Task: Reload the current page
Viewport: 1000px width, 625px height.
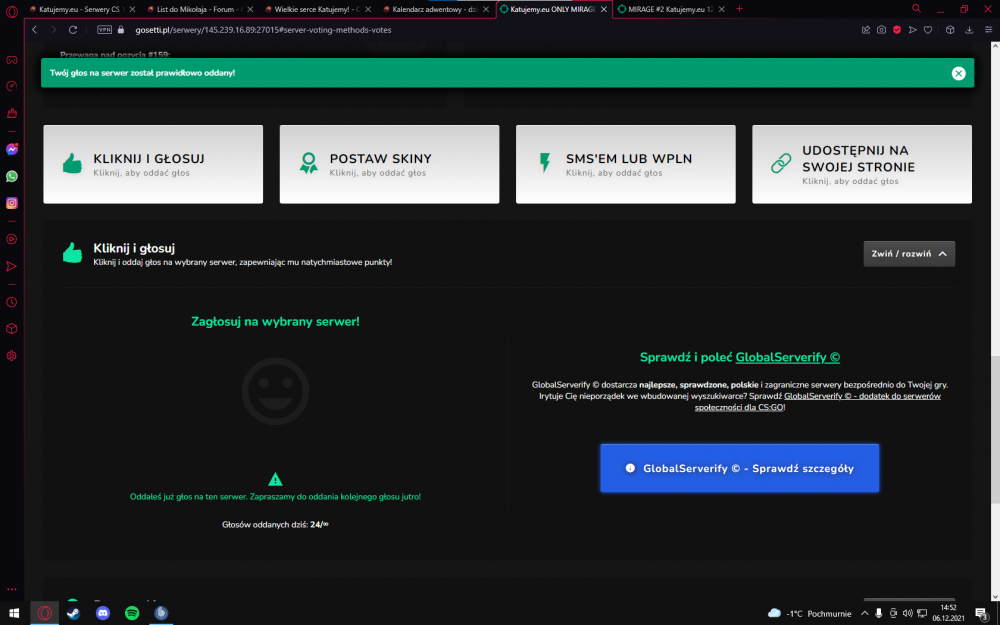Action: pyautogui.click(x=73, y=30)
